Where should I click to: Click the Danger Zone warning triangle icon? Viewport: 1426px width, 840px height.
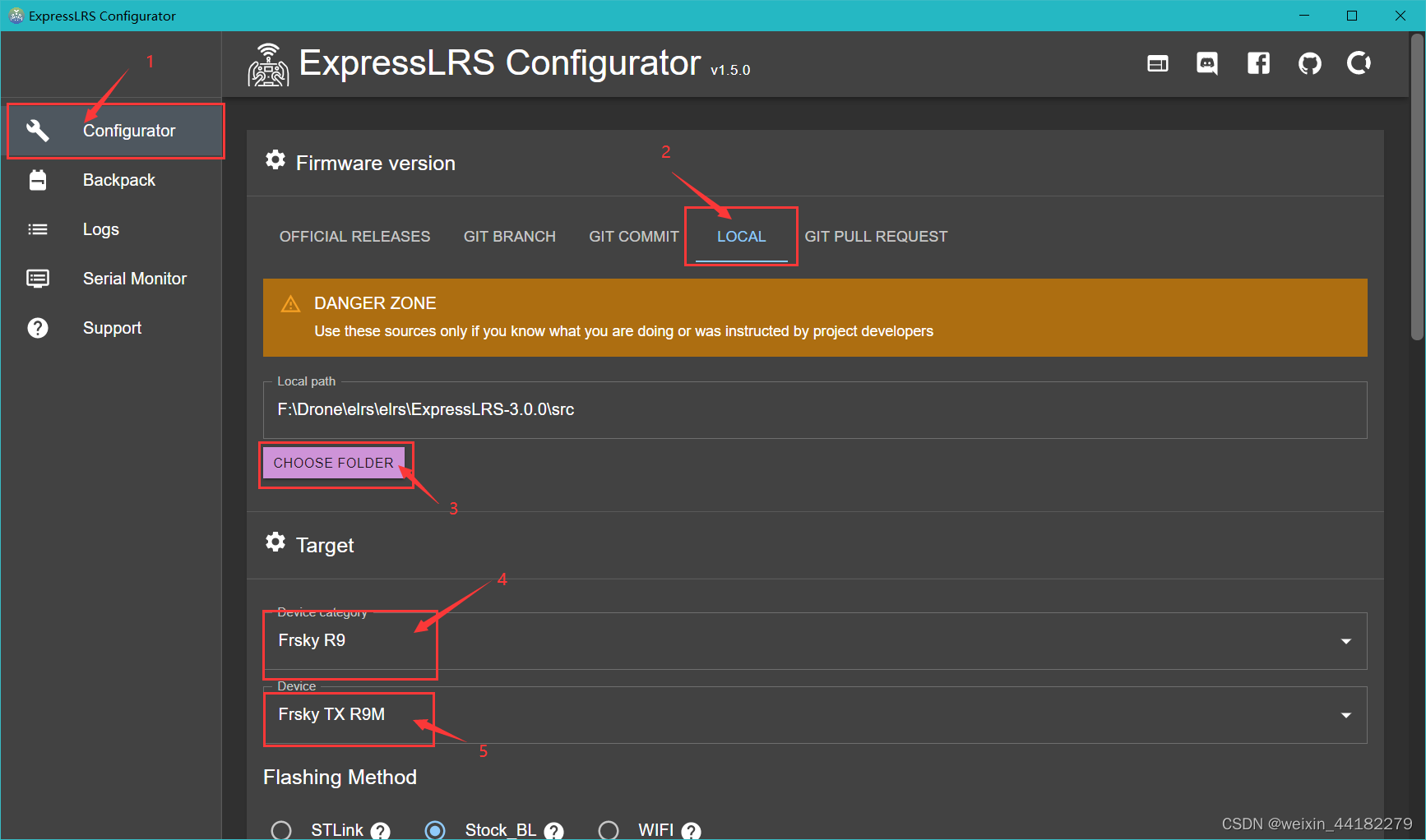[290, 304]
